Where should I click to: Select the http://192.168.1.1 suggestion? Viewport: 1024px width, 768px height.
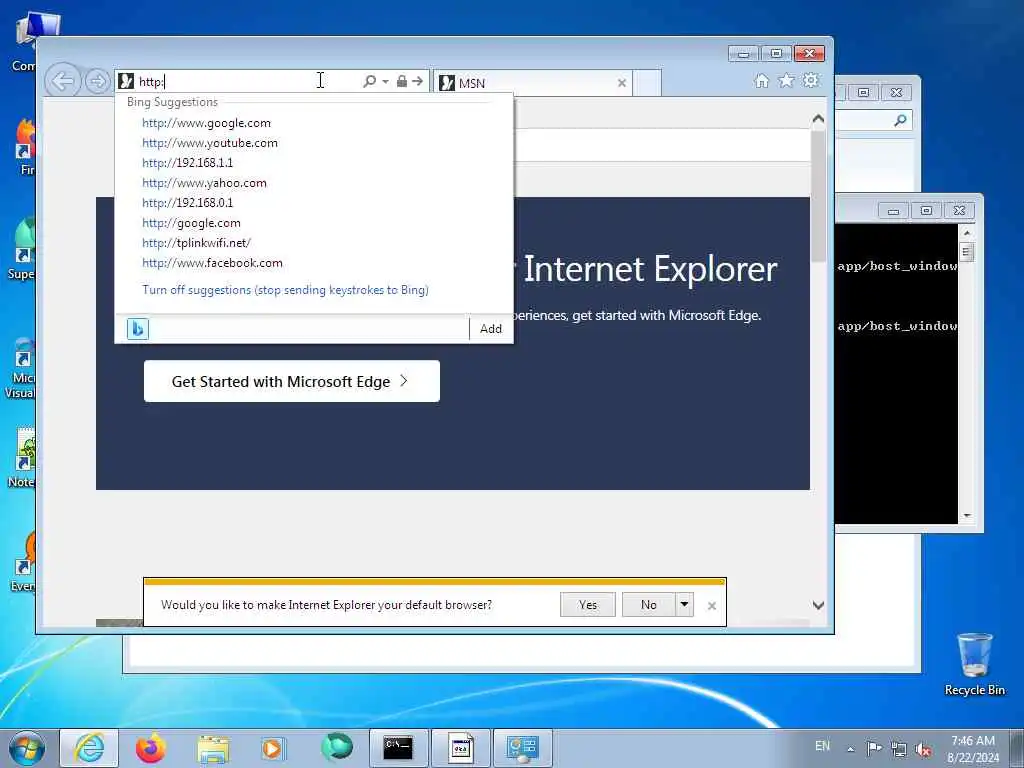[187, 163]
